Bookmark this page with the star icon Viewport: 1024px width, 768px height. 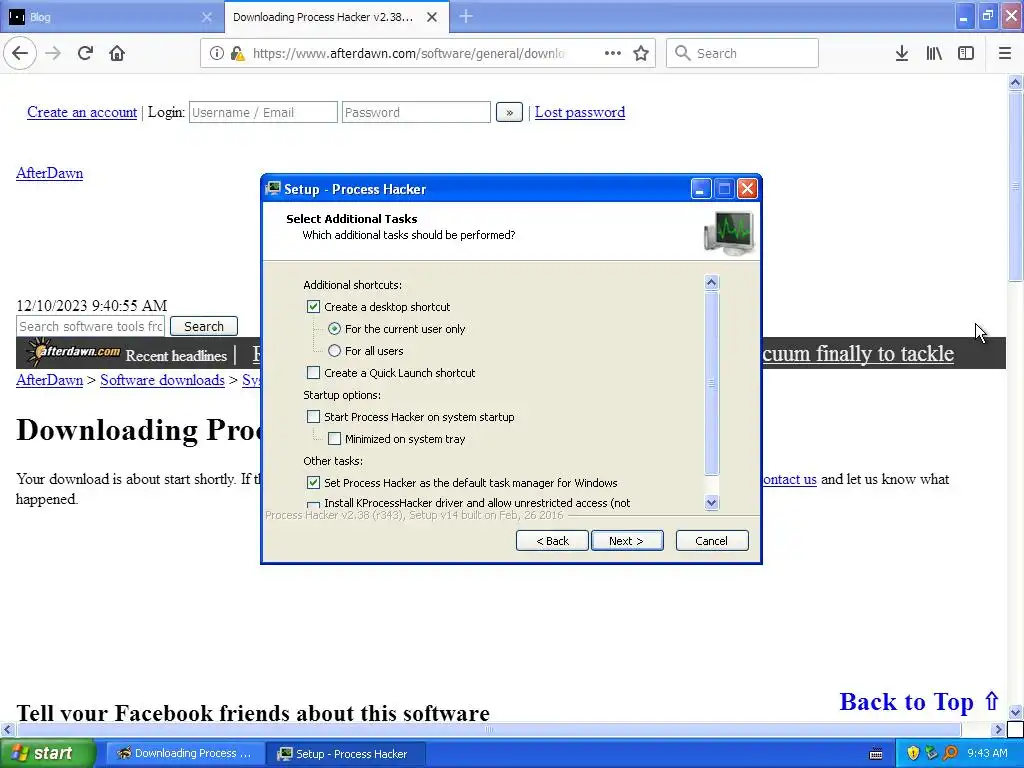click(641, 53)
